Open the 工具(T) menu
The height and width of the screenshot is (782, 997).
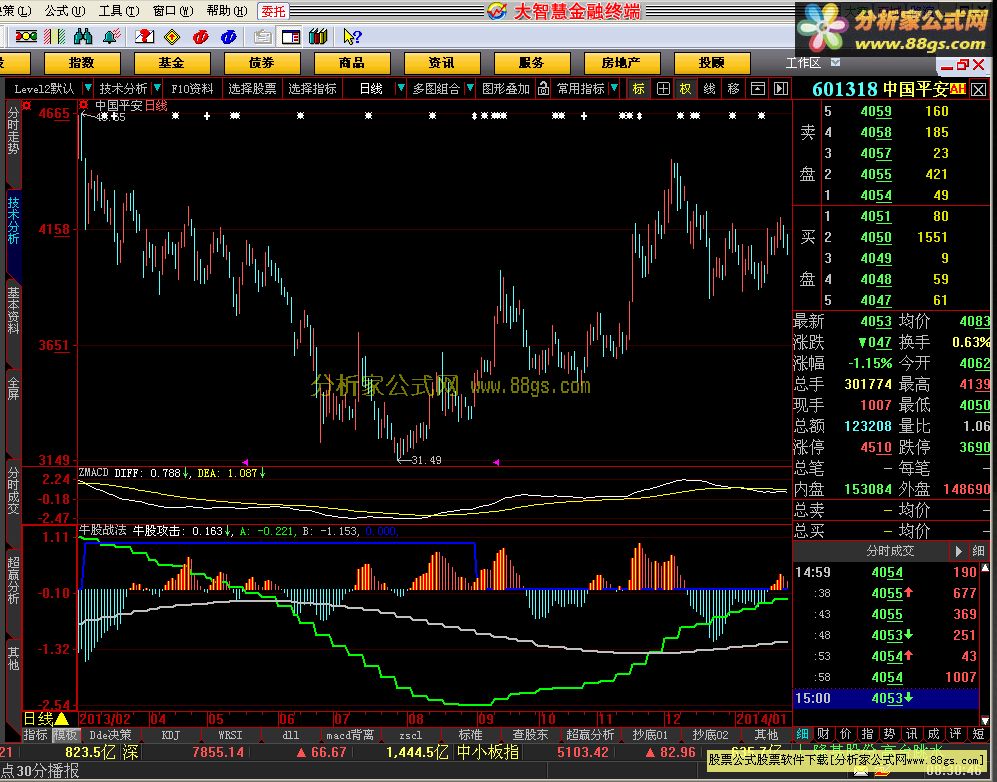[x=119, y=11]
